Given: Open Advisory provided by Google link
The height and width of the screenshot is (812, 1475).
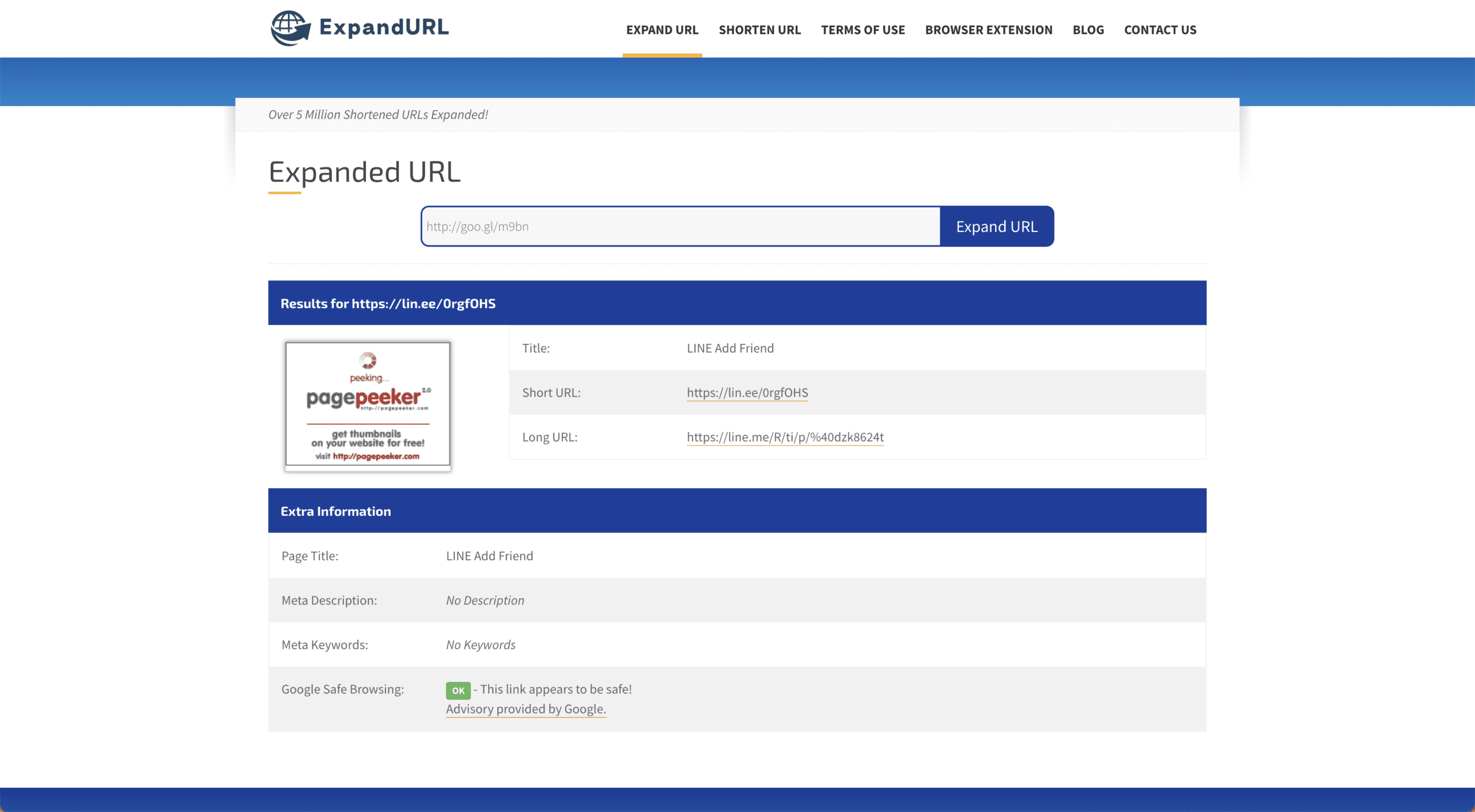Looking at the screenshot, I should (x=525, y=709).
